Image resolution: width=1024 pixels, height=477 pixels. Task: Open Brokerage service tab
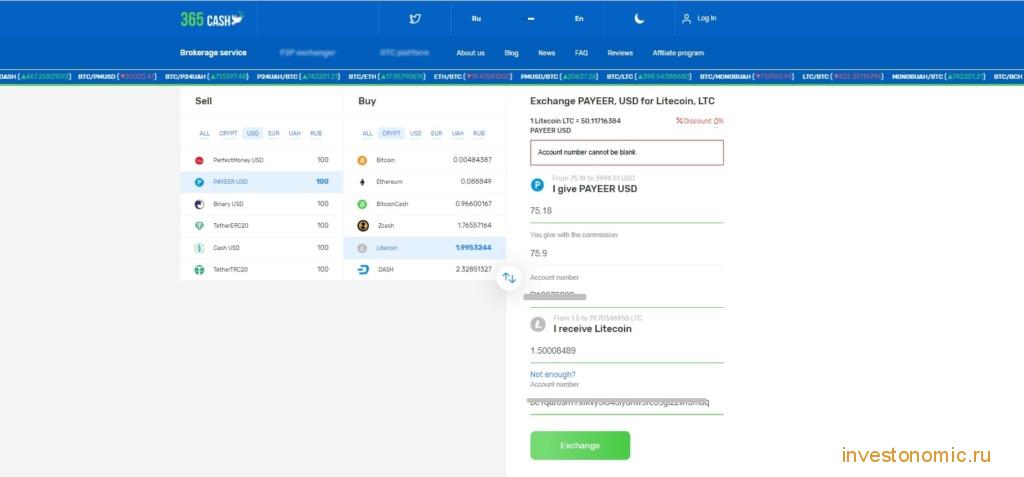[x=214, y=53]
